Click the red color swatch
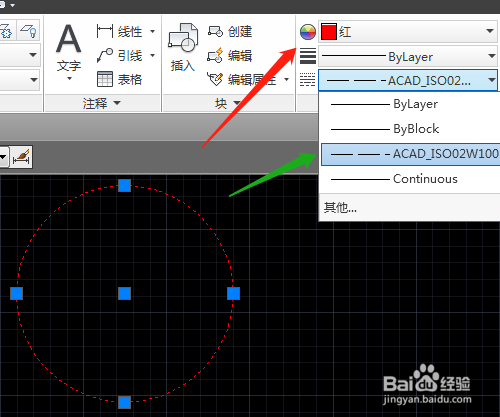This screenshot has height=417, width=500. pos(329,32)
